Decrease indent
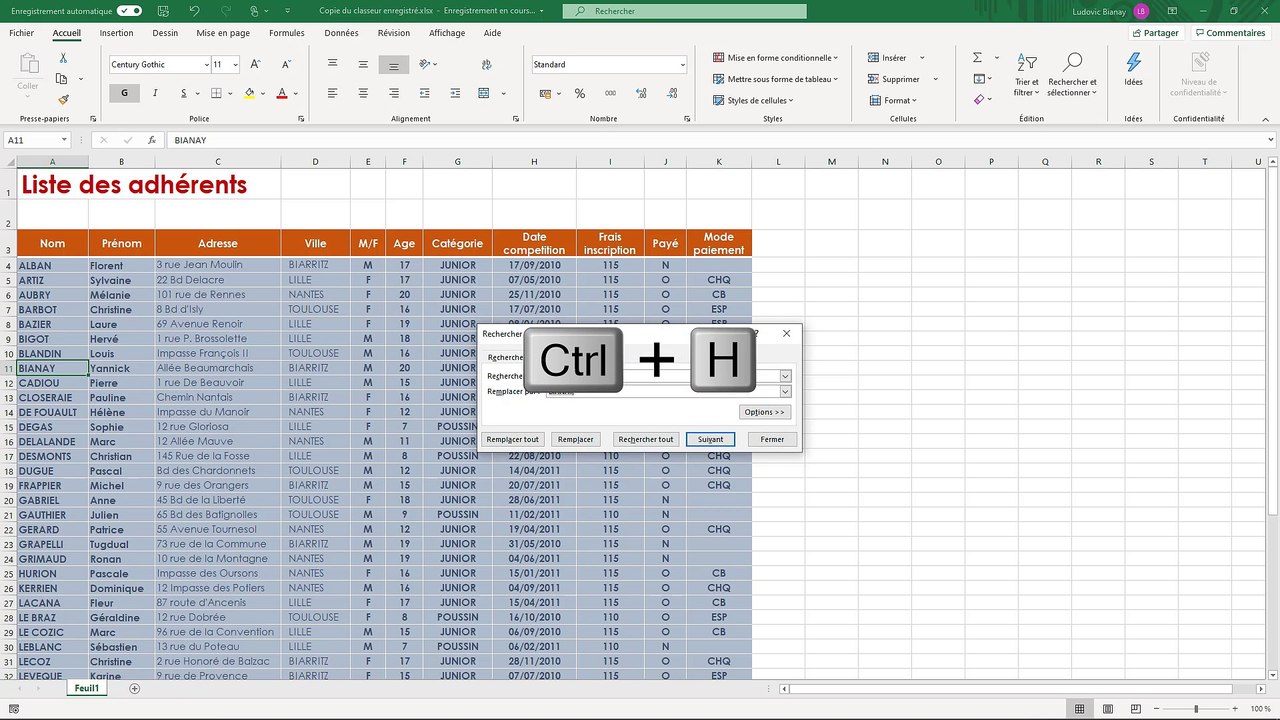 pos(426,93)
